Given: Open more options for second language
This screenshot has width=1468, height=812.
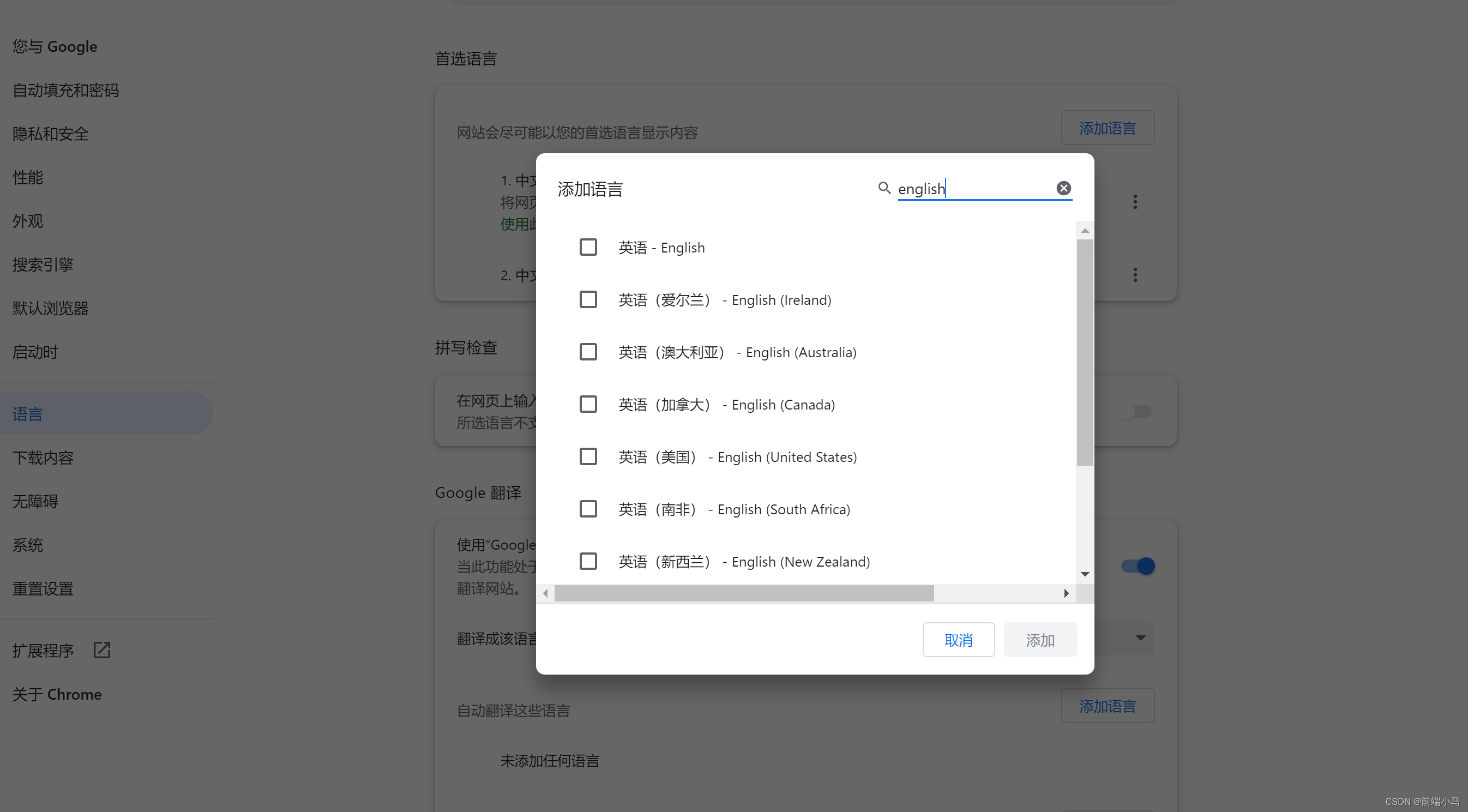Looking at the screenshot, I should click(x=1135, y=275).
